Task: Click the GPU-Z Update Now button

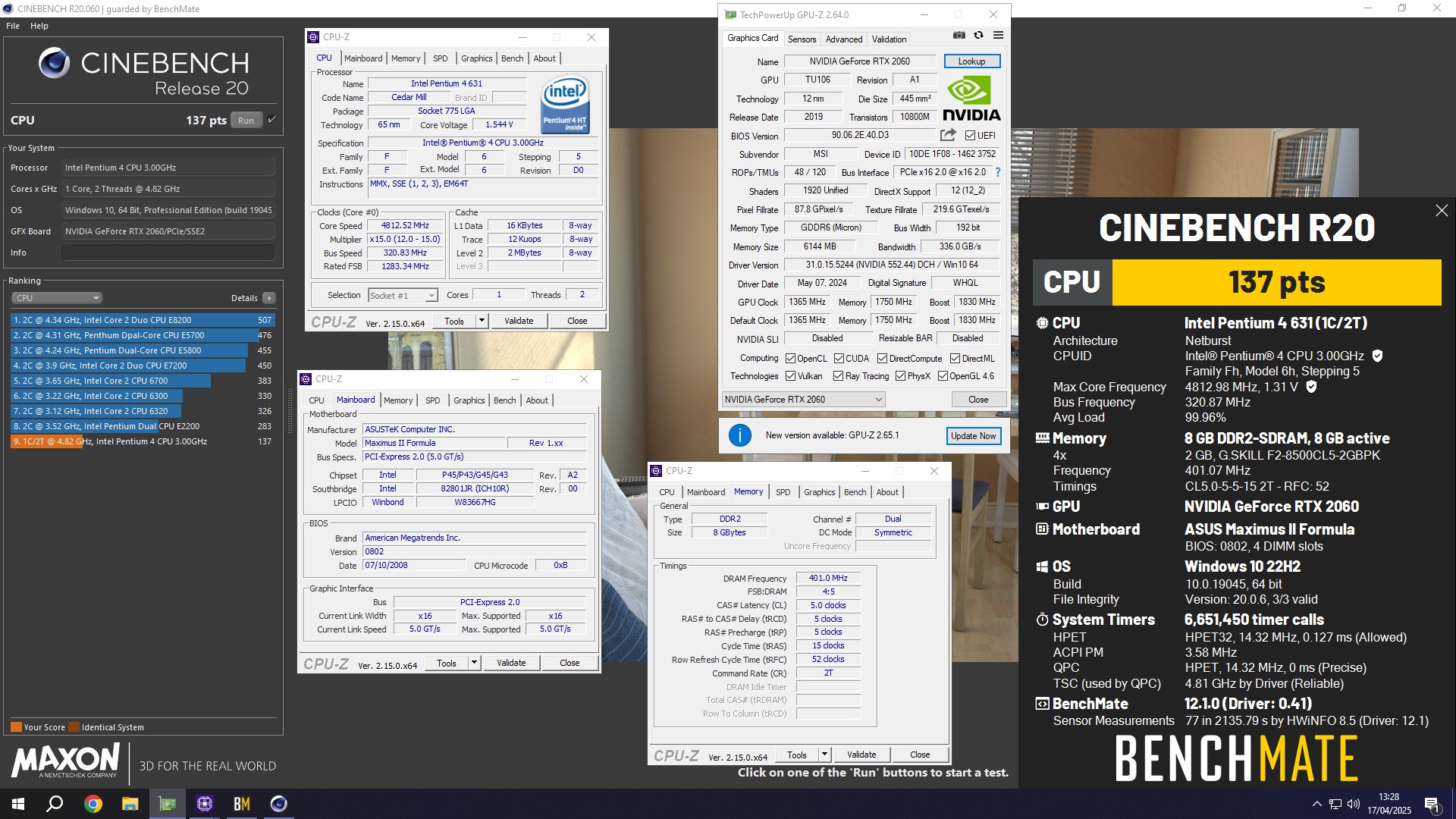Action: click(974, 436)
